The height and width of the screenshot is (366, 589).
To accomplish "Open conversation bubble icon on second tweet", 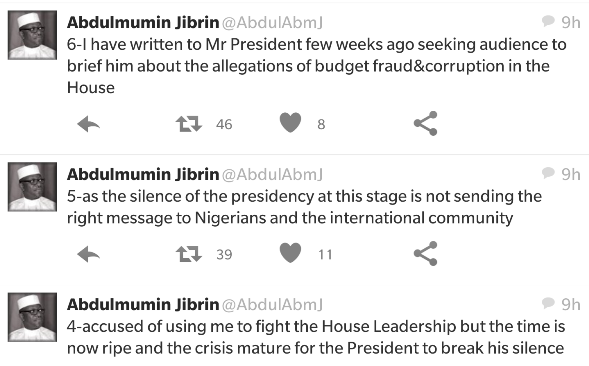I will [x=548, y=173].
